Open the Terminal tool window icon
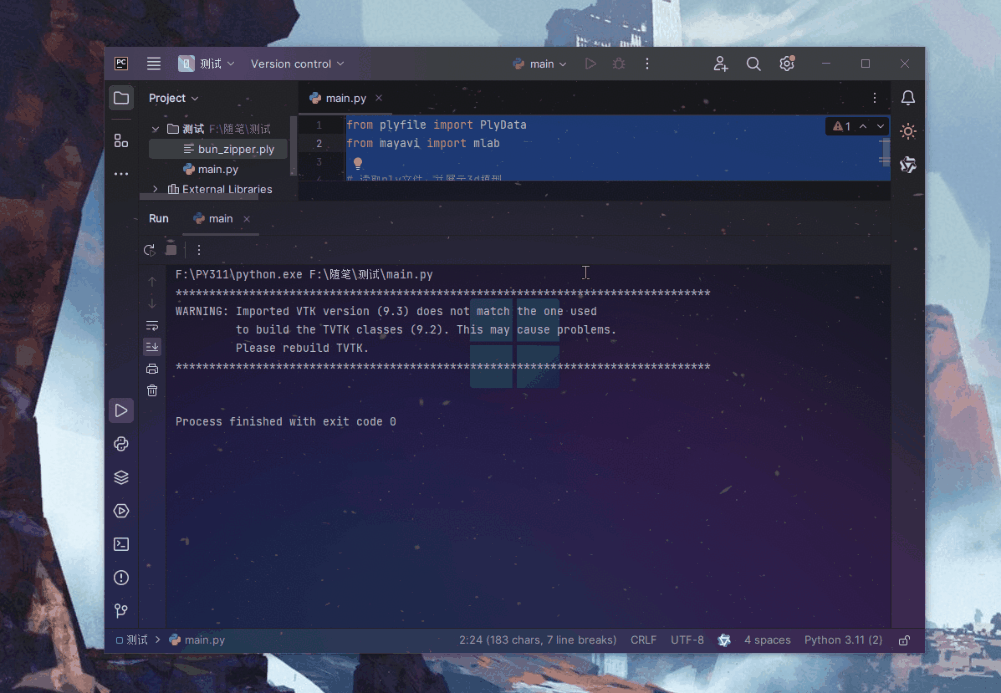 tap(120, 543)
